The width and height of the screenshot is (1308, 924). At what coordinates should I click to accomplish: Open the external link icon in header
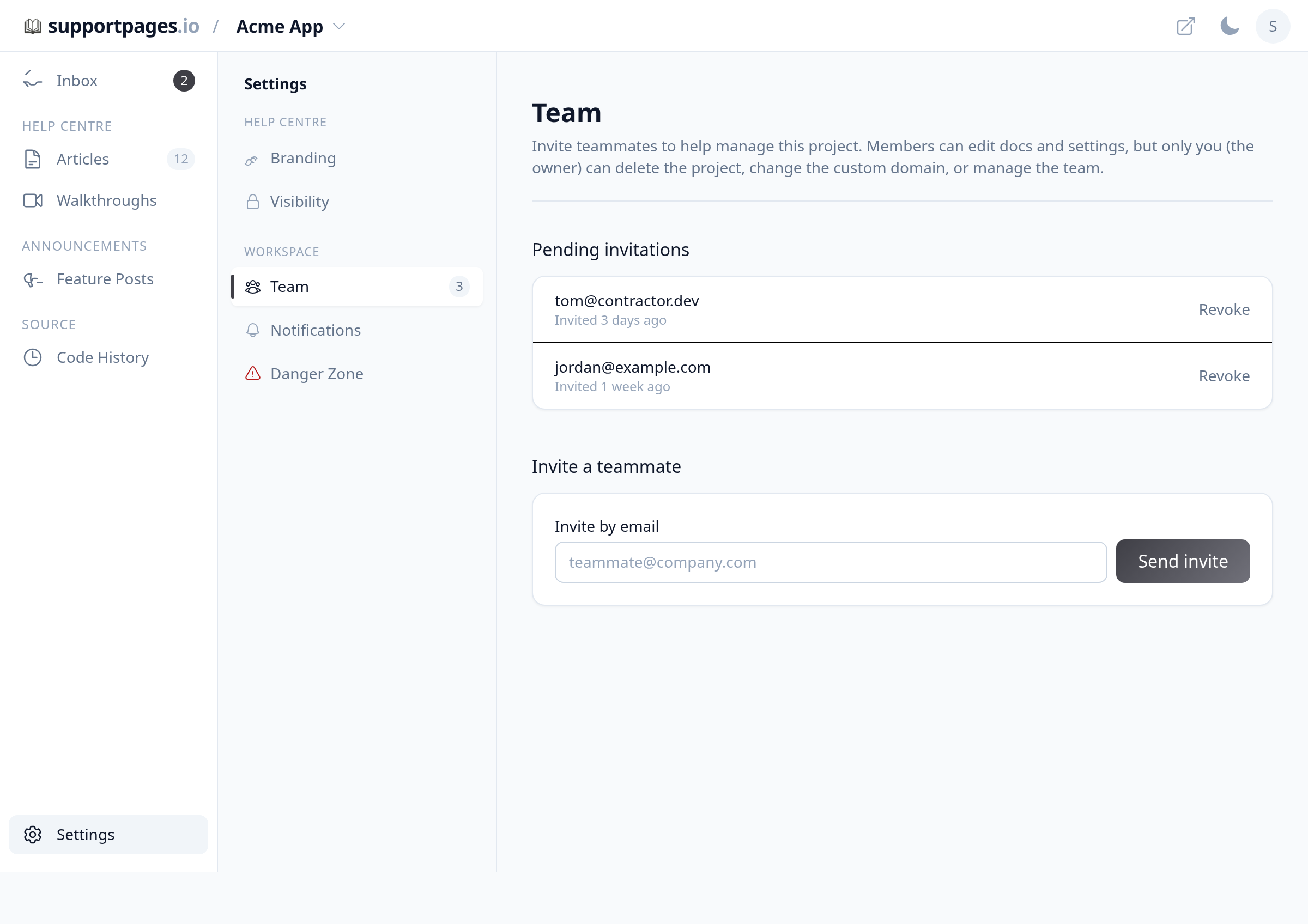click(x=1185, y=26)
